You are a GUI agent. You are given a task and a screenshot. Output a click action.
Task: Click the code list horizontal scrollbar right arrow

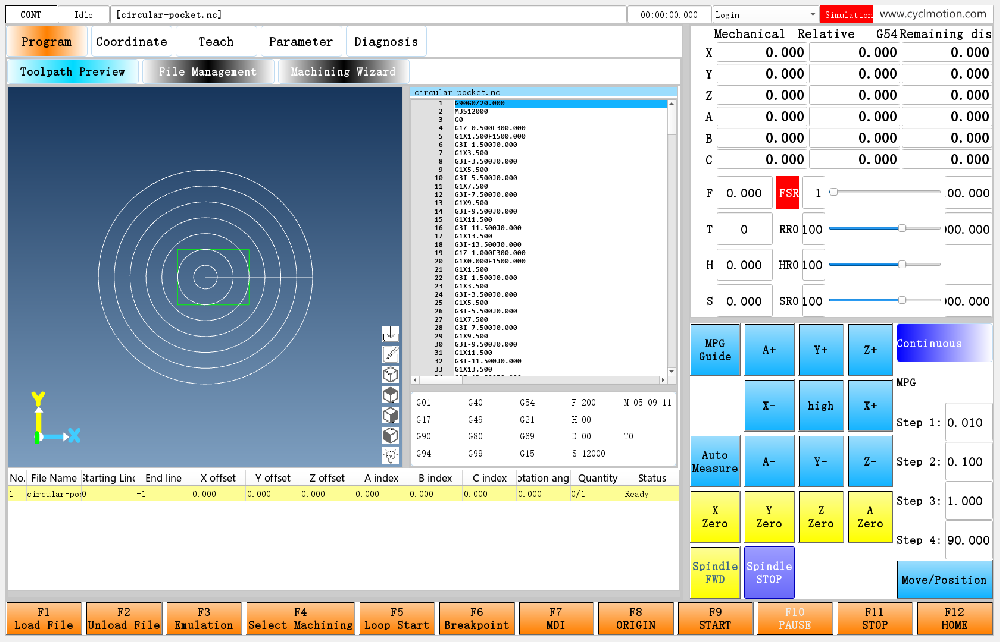point(663,380)
